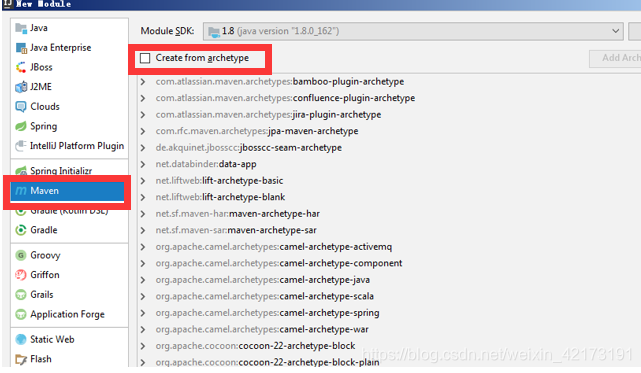Choose the Grails icon

pos(21,294)
